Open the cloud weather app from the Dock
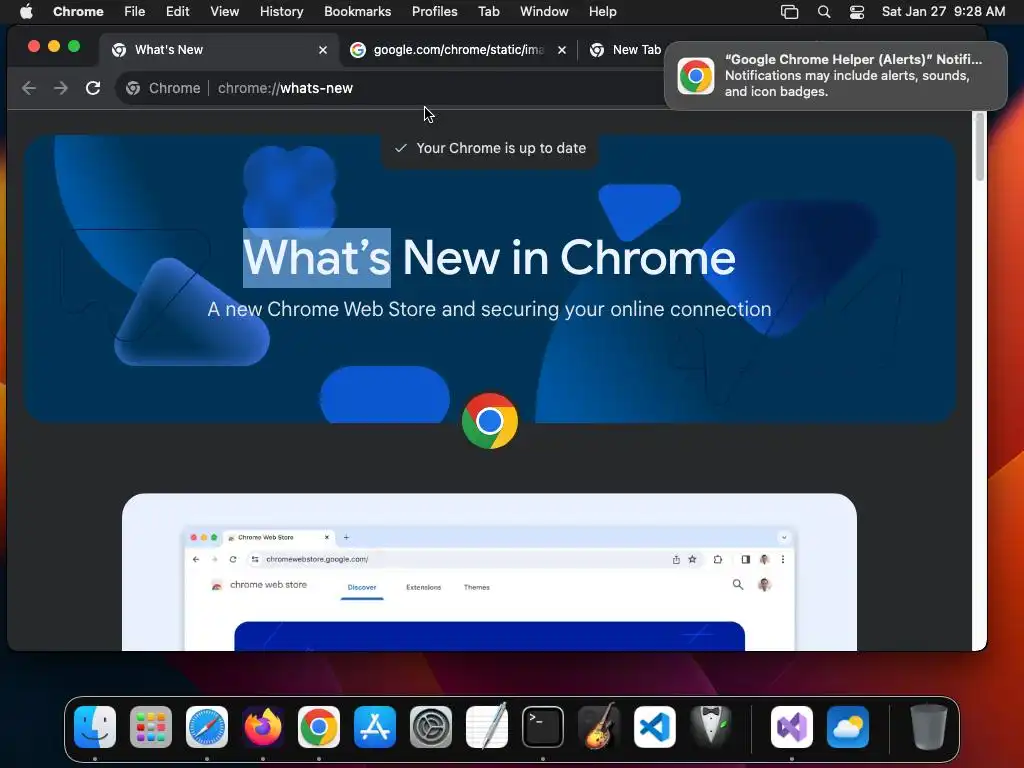Viewport: 1024px width, 768px height. click(848, 727)
